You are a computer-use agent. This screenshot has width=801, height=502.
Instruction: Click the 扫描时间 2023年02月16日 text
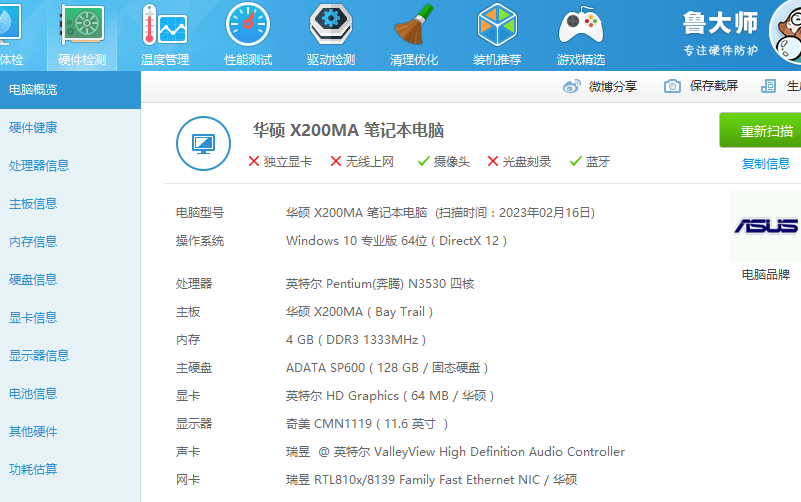(515, 212)
